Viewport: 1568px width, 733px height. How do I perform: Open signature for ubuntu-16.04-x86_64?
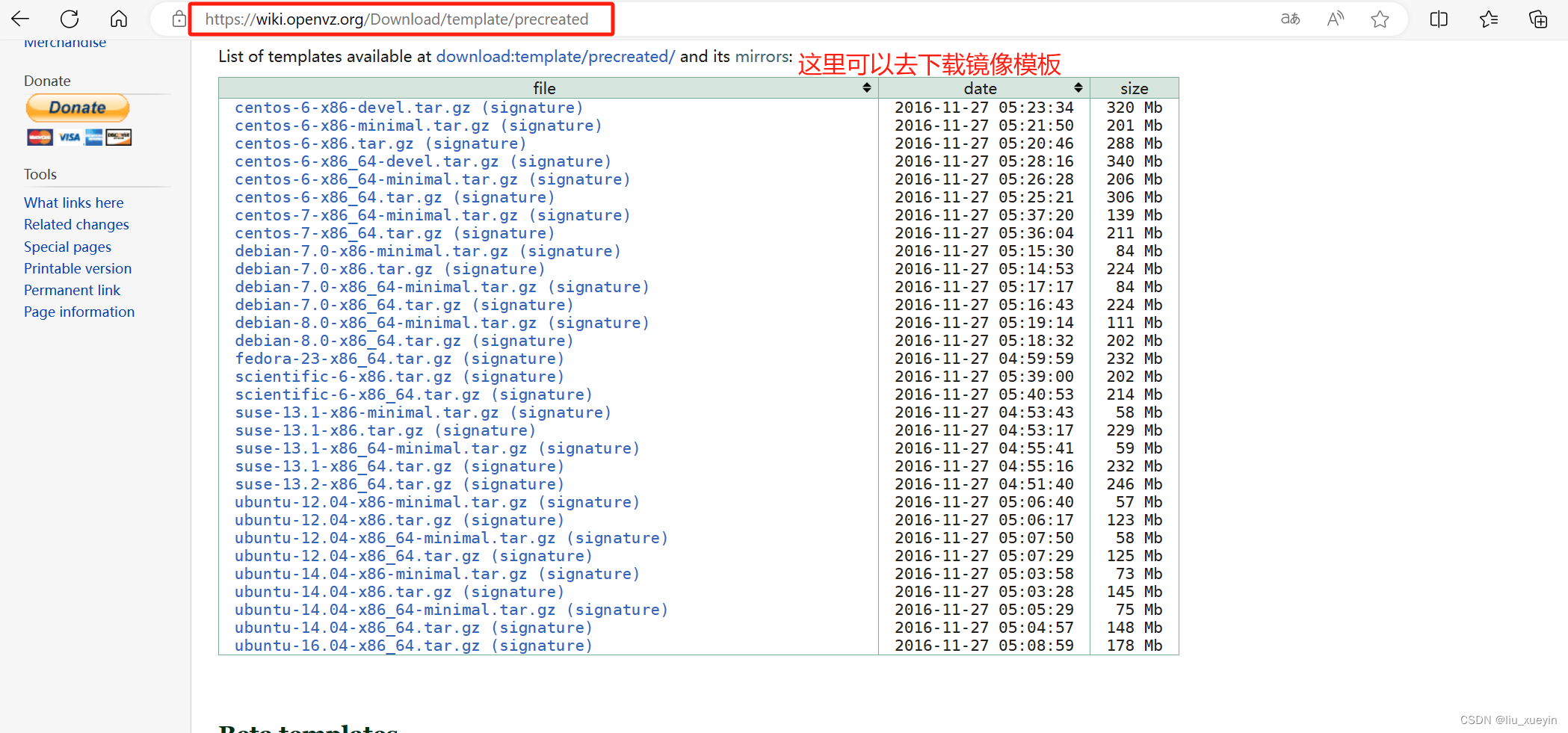click(x=542, y=646)
